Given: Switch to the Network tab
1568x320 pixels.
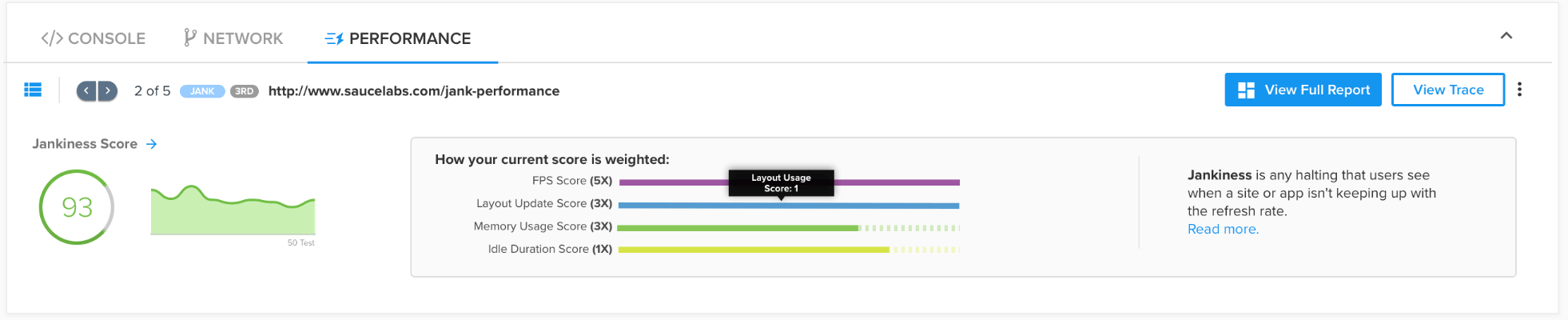Looking at the screenshot, I should pyautogui.click(x=233, y=38).
